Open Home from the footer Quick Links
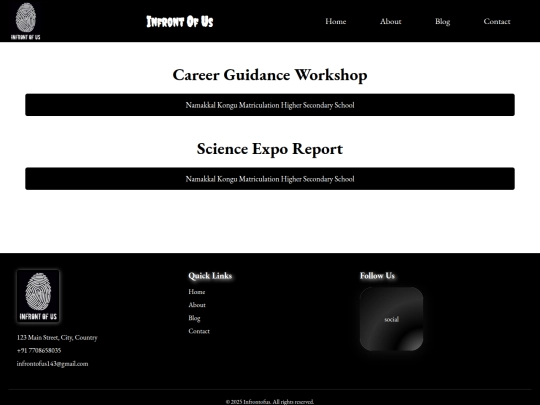540x405 pixels. click(197, 292)
